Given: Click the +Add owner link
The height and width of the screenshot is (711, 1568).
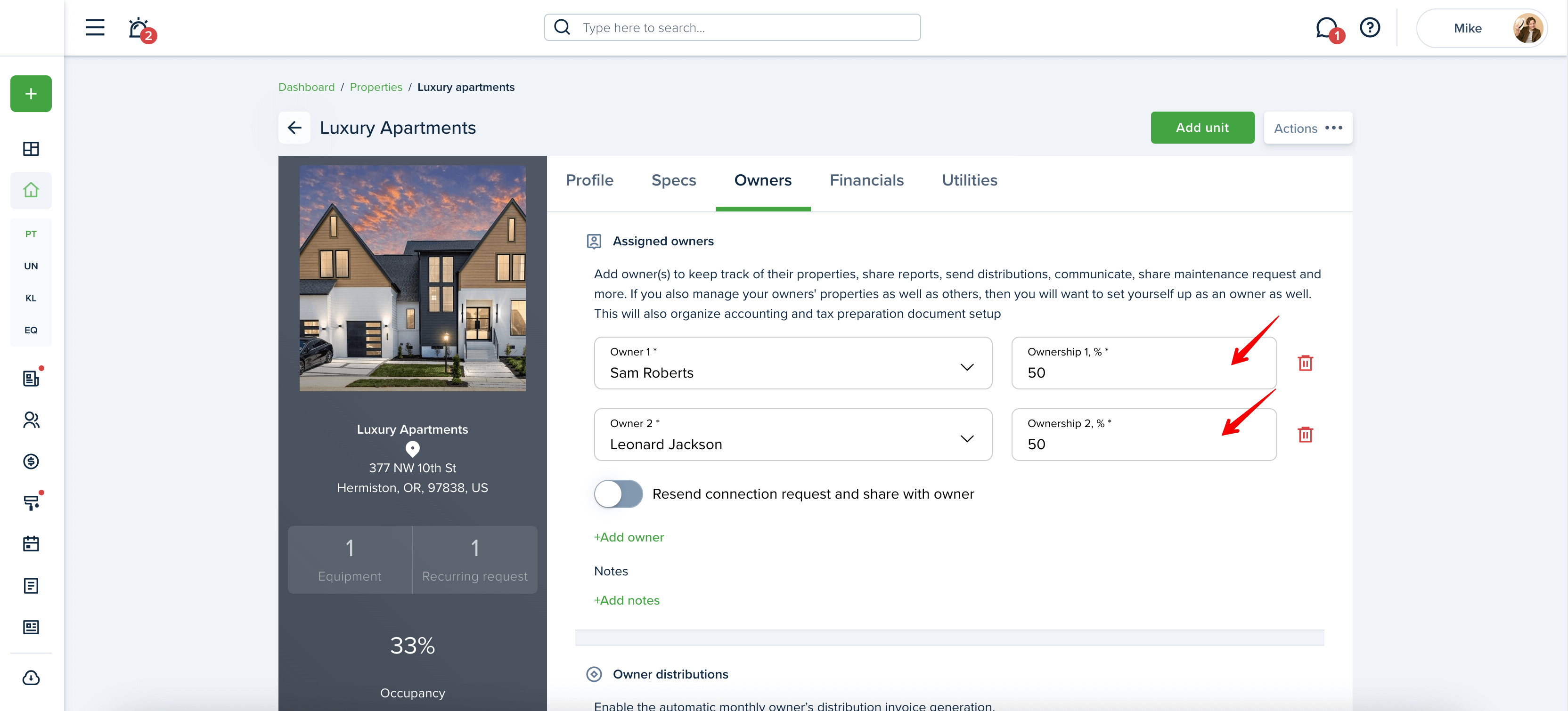Looking at the screenshot, I should pyautogui.click(x=629, y=537).
